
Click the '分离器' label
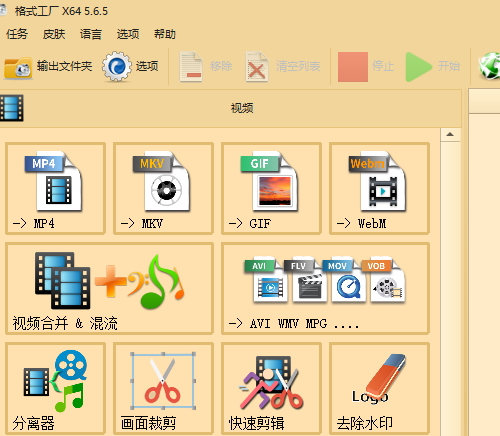(x=33, y=423)
